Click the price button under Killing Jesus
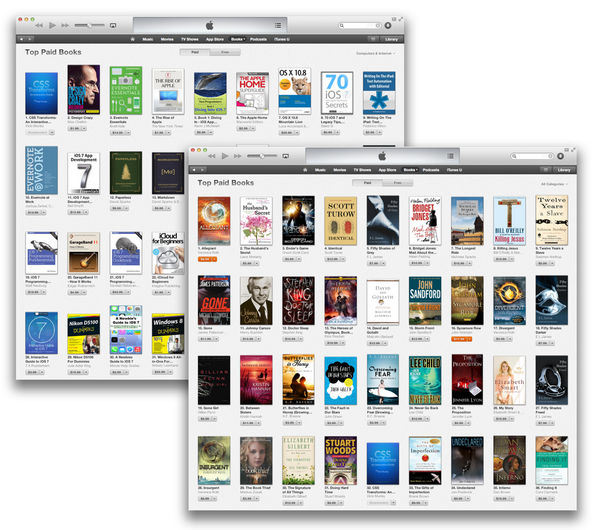The image size is (599, 530). click(x=501, y=259)
